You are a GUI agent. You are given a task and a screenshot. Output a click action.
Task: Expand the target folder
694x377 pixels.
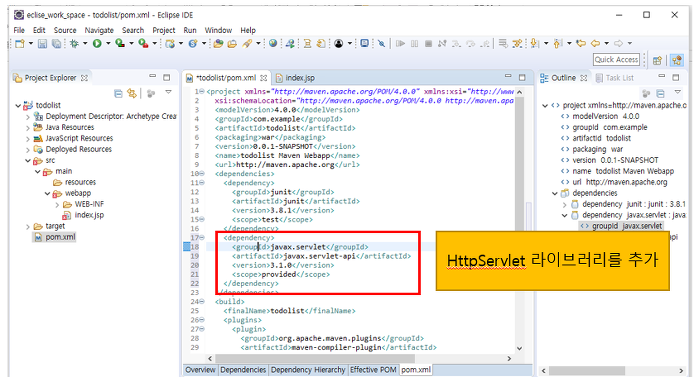click(x=28, y=227)
